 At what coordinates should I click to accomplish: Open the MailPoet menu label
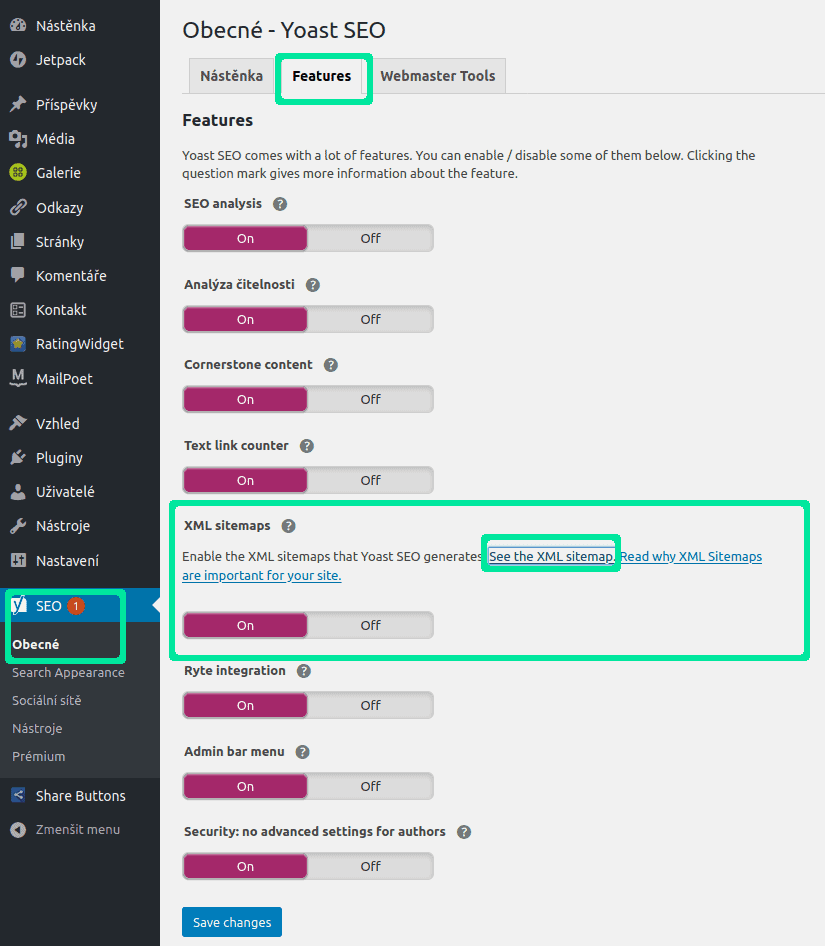point(64,379)
